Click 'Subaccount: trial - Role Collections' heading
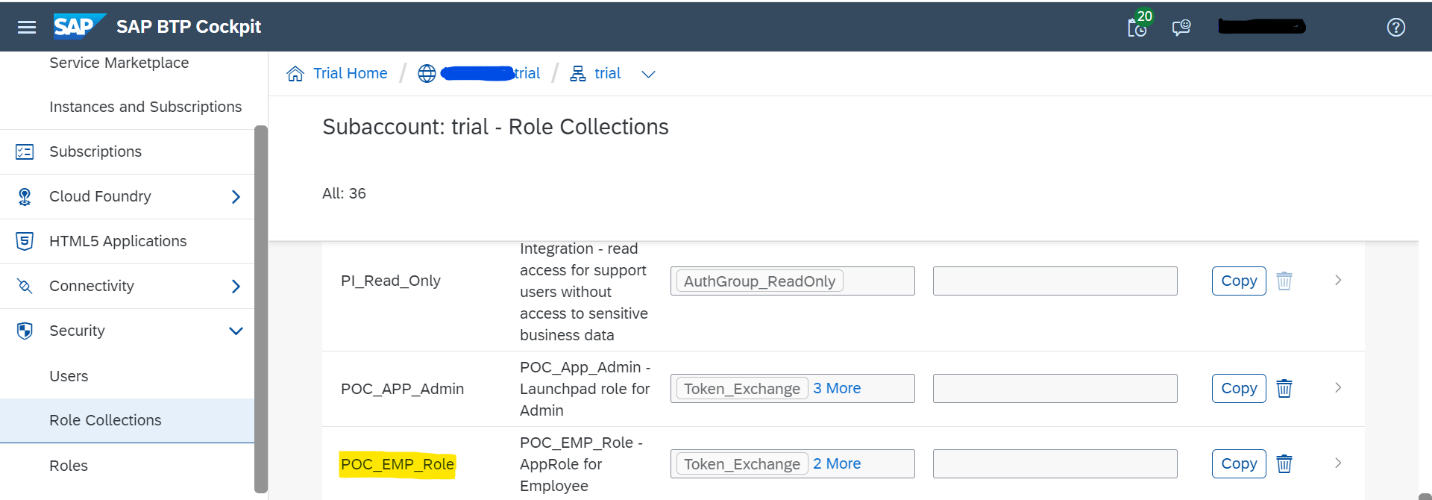Viewport: 1432px width, 500px height. [496, 127]
